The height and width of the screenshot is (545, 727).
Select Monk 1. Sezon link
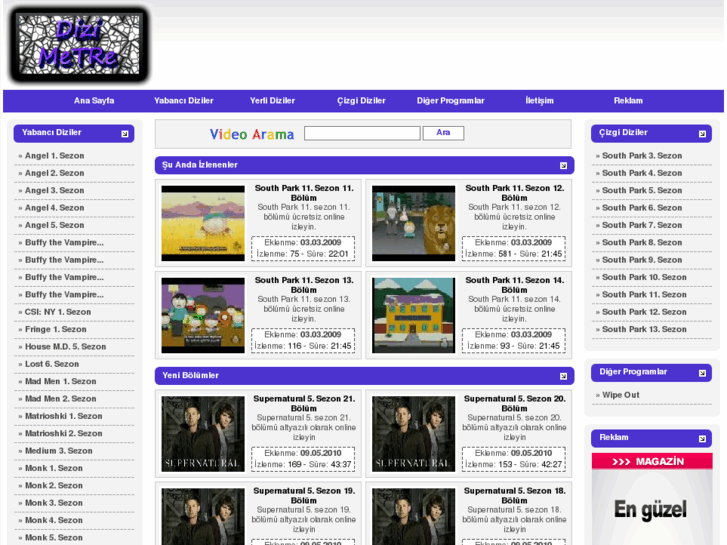(x=53, y=468)
